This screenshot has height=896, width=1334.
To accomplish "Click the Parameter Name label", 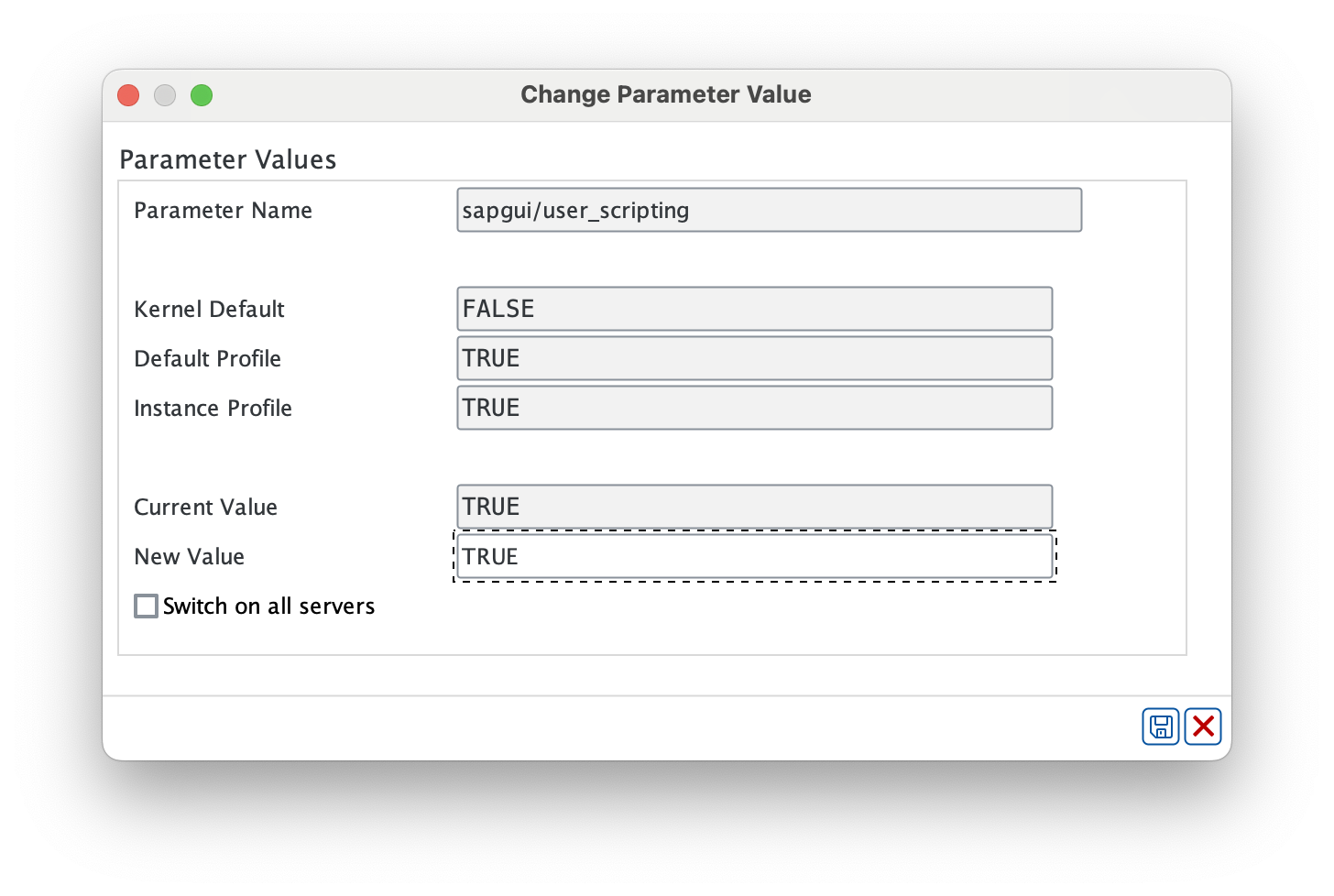I will (223, 211).
